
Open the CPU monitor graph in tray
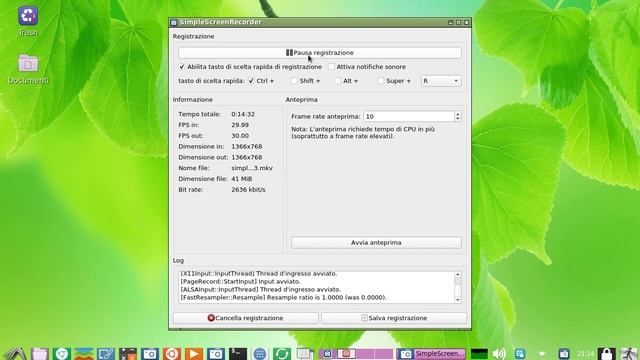tap(479, 353)
